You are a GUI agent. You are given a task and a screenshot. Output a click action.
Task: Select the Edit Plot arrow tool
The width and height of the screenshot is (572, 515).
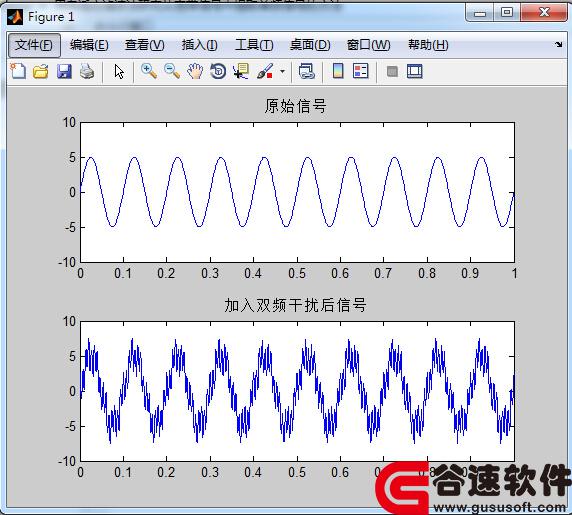click(119, 71)
